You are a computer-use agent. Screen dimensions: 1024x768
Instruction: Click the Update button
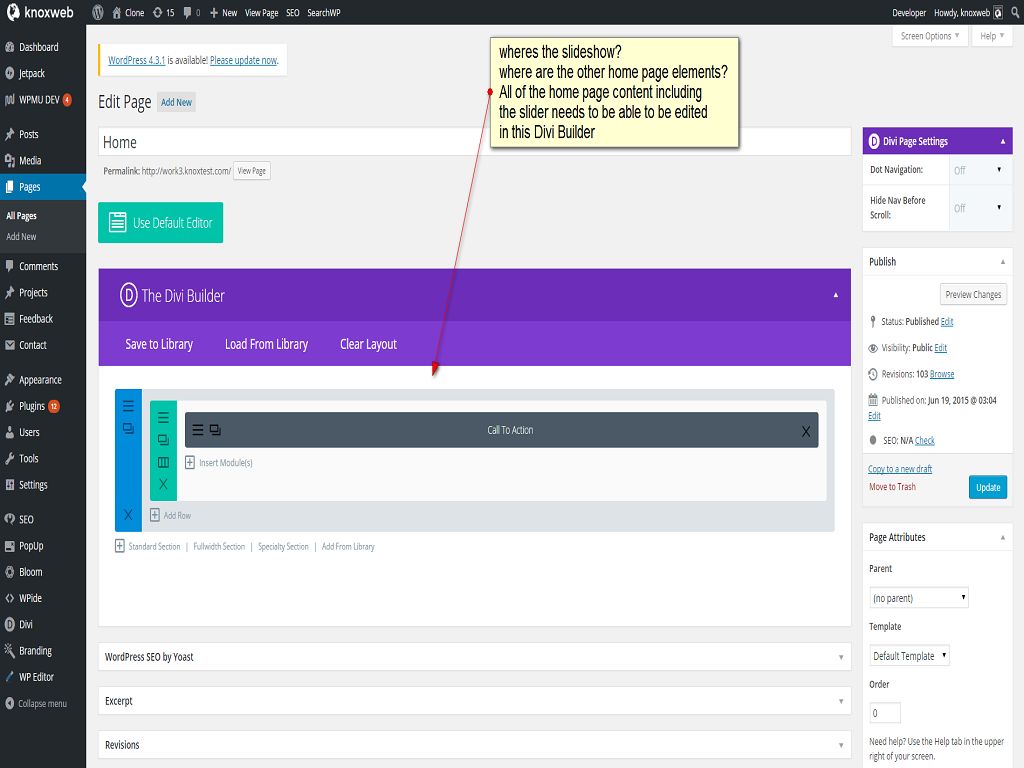[x=987, y=487]
